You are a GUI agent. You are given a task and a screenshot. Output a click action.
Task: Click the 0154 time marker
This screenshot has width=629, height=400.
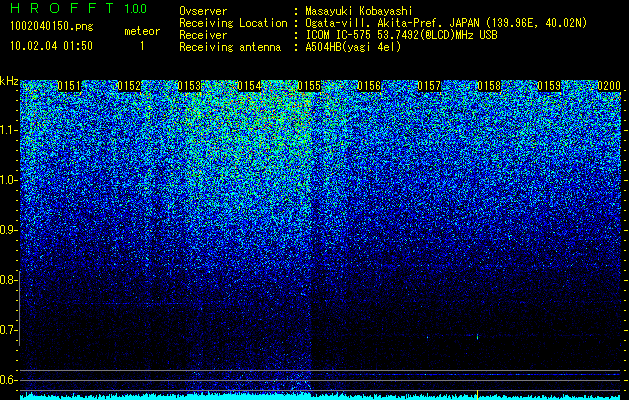click(249, 86)
